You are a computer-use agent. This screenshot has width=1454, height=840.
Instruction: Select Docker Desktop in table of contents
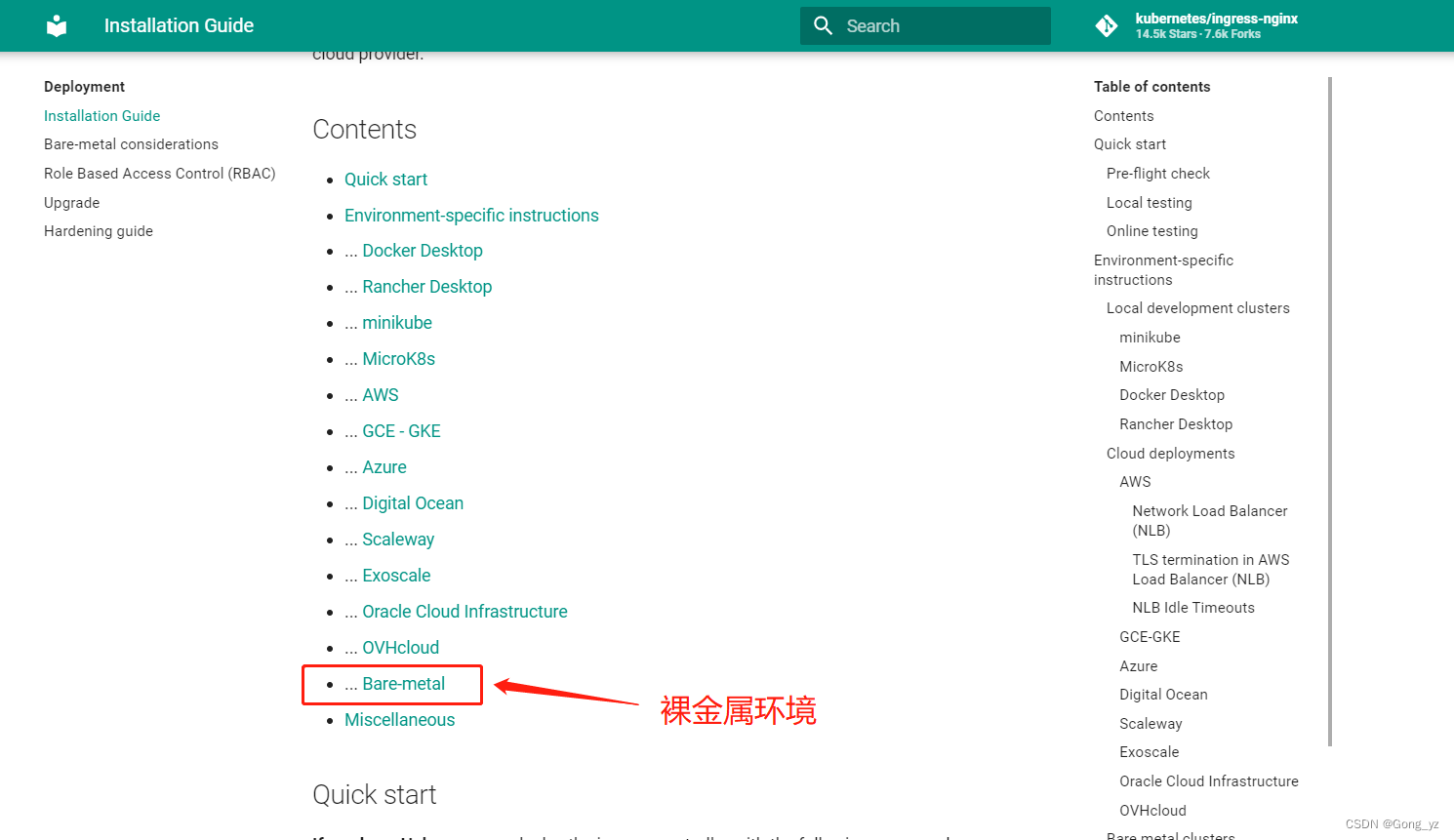[x=1171, y=395]
